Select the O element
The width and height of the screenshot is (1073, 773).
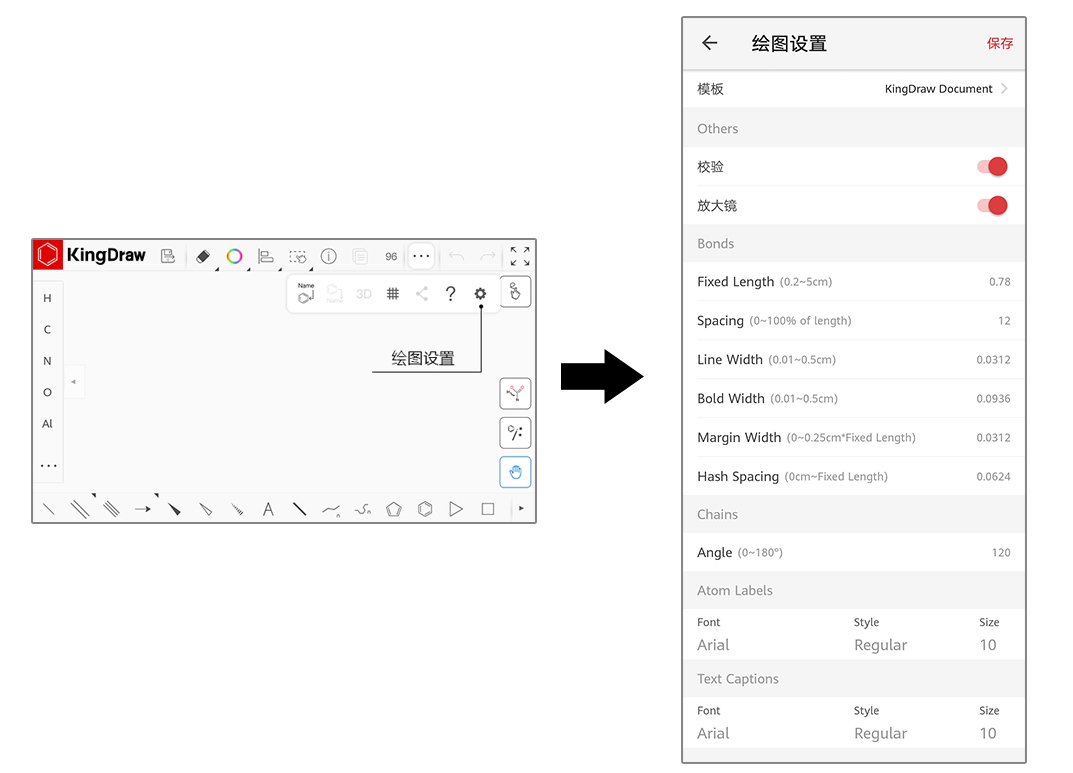47,393
